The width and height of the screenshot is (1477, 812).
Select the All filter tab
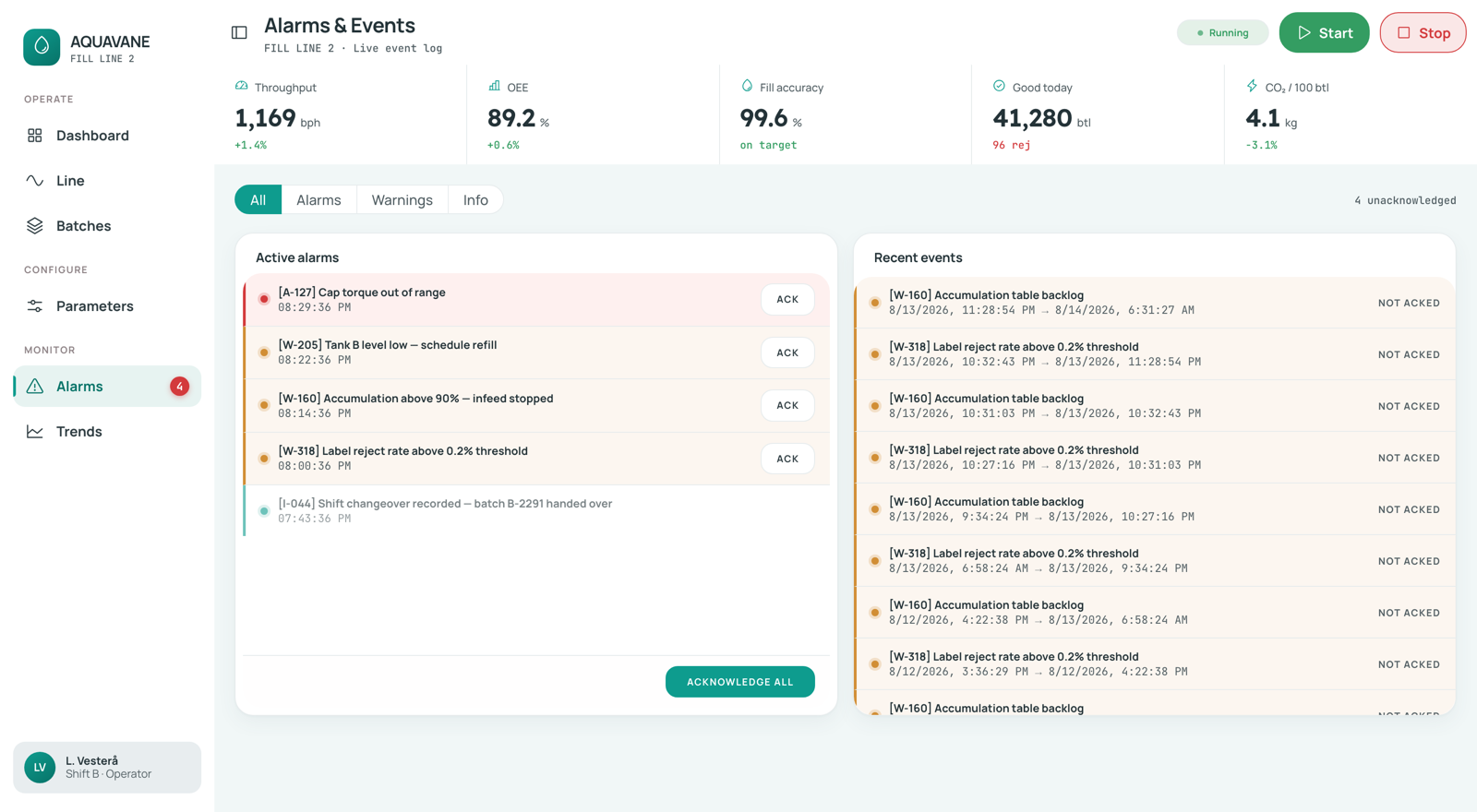[x=258, y=200]
